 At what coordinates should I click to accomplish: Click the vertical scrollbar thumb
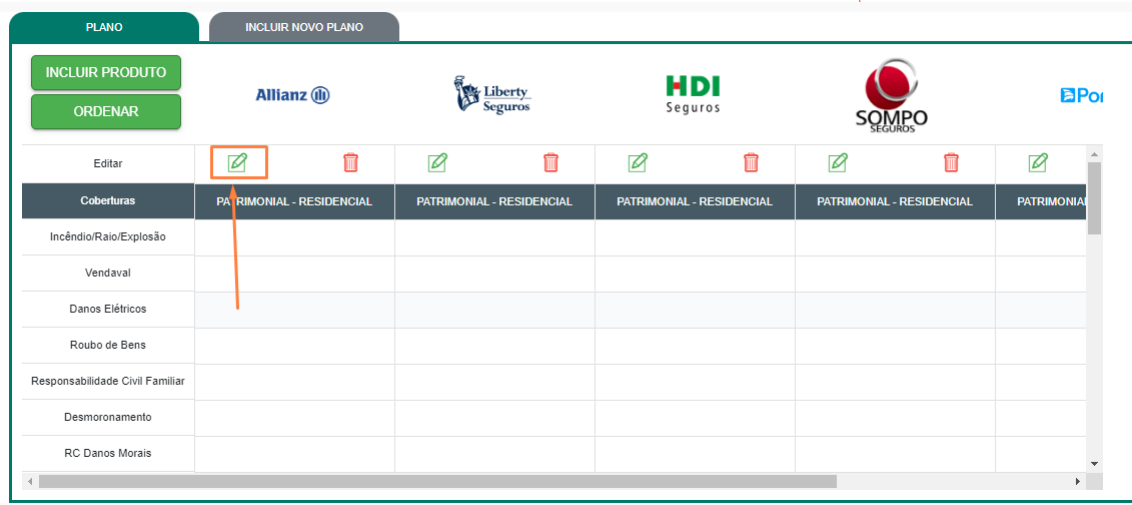pyautogui.click(x=1094, y=198)
